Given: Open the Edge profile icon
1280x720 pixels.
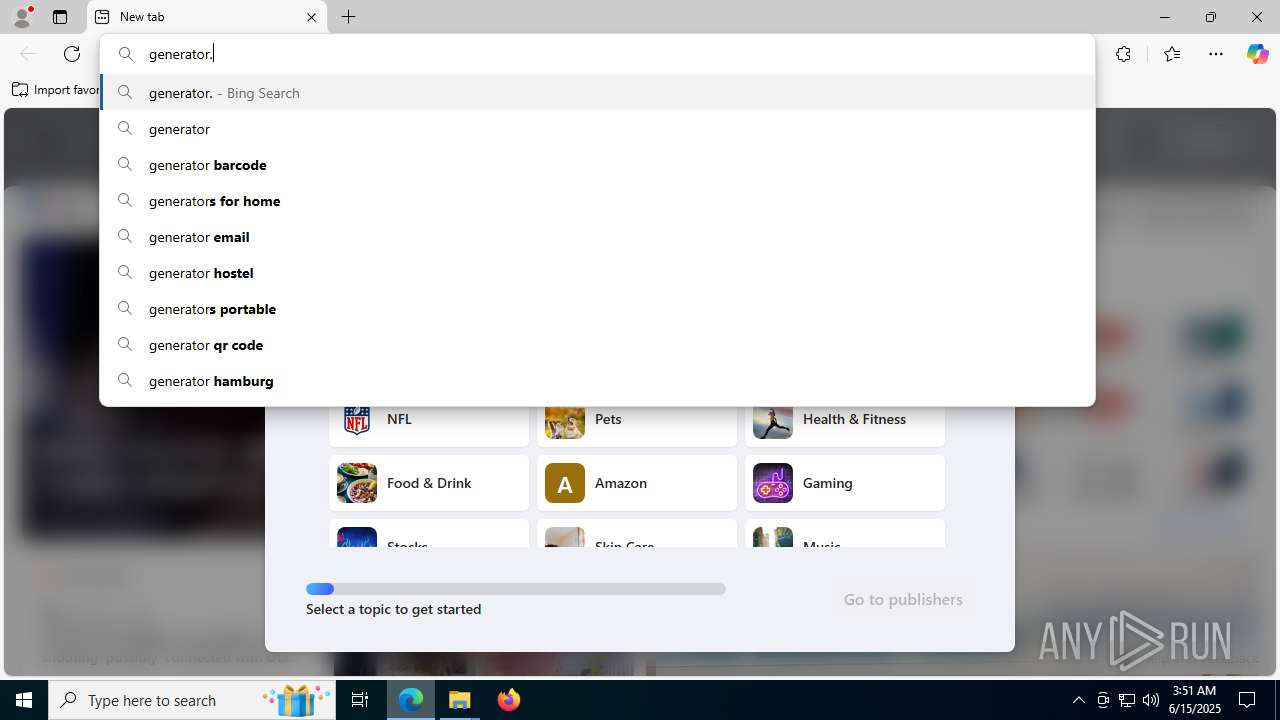Looking at the screenshot, I should coord(22,17).
